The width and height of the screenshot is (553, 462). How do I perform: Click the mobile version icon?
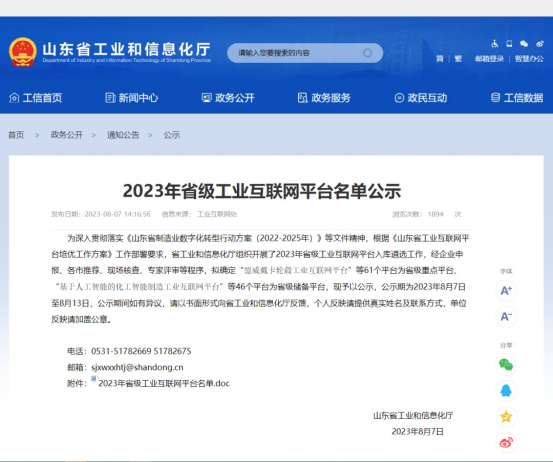[509, 43]
